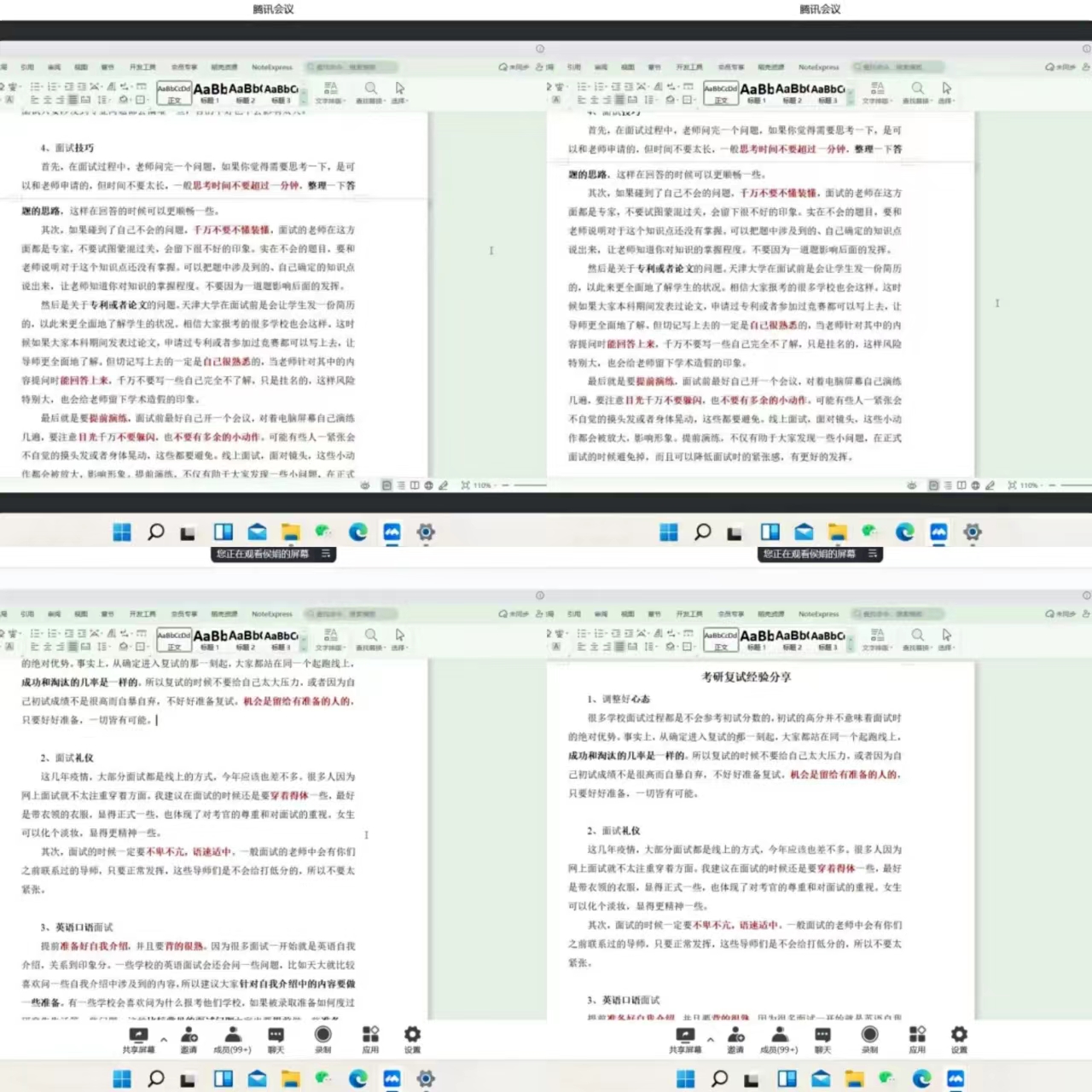Apply 标题1 style in 有更好的发挥 pane
Image resolution: width=1092 pixels, height=1092 pixels.
(x=757, y=92)
